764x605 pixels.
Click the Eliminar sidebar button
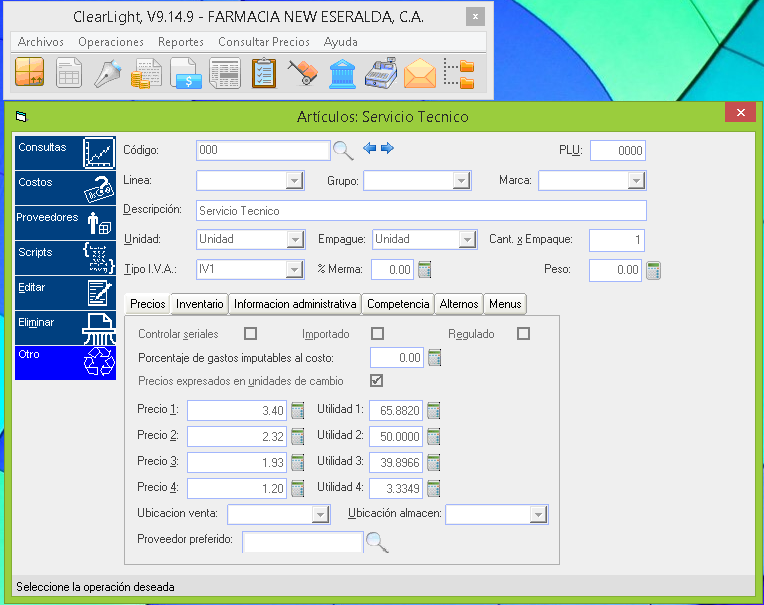click(x=65, y=328)
